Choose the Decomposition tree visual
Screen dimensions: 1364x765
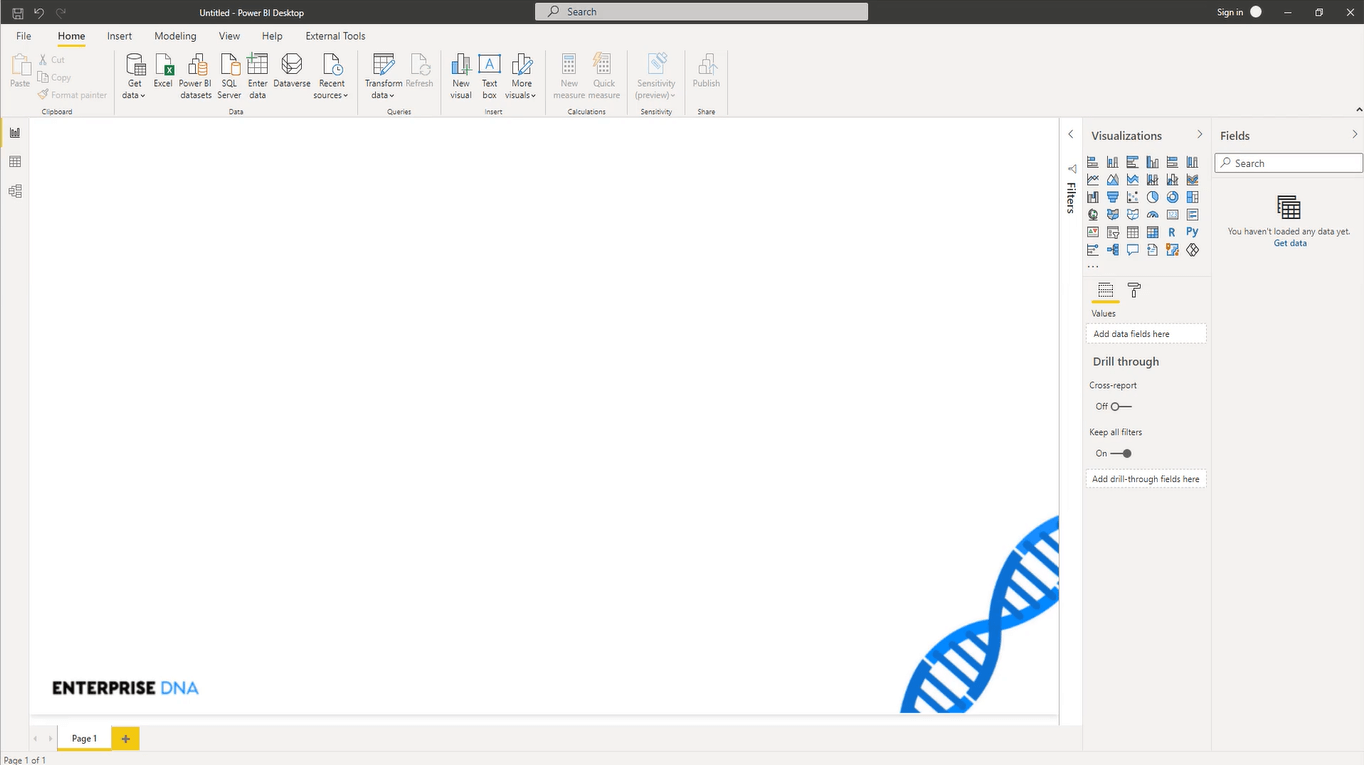click(x=1113, y=250)
